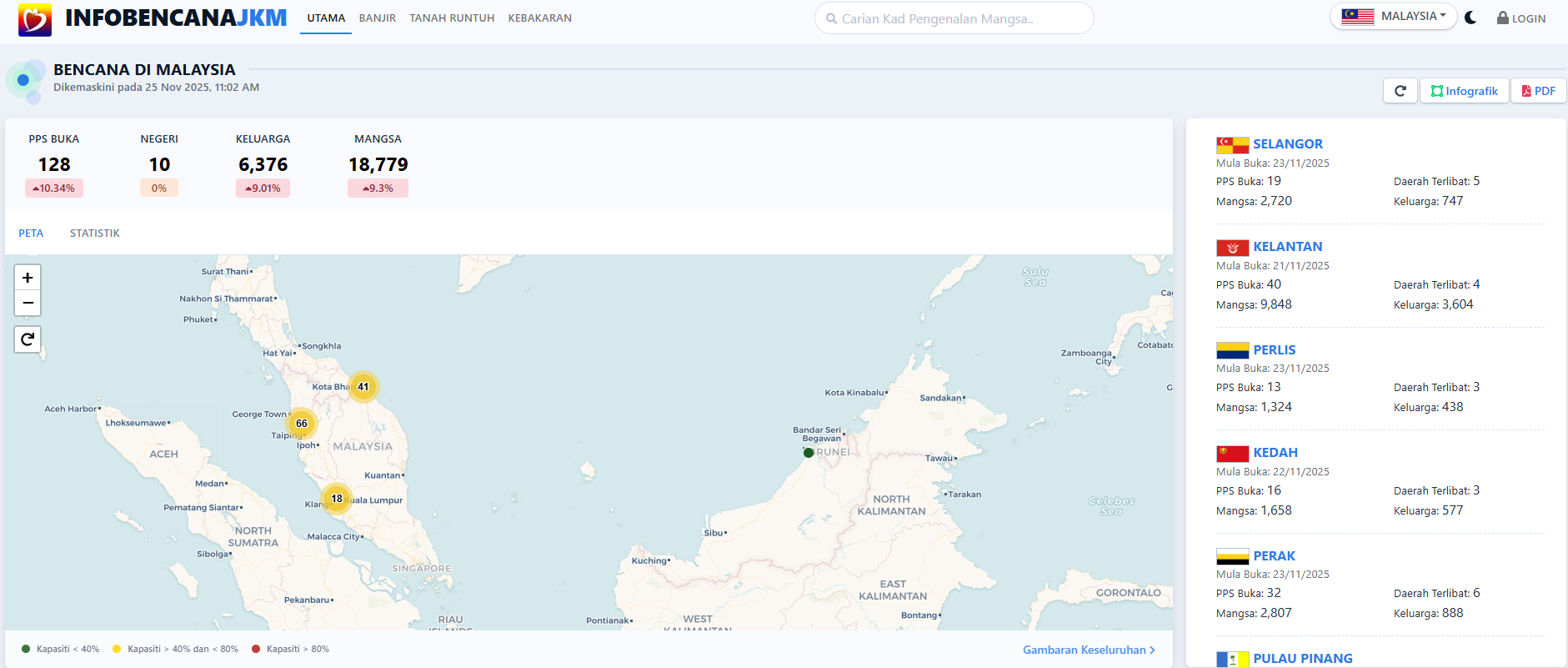This screenshot has height=668, width=1568.
Task: Click the map cluster marker showing 41
Action: [x=363, y=387]
